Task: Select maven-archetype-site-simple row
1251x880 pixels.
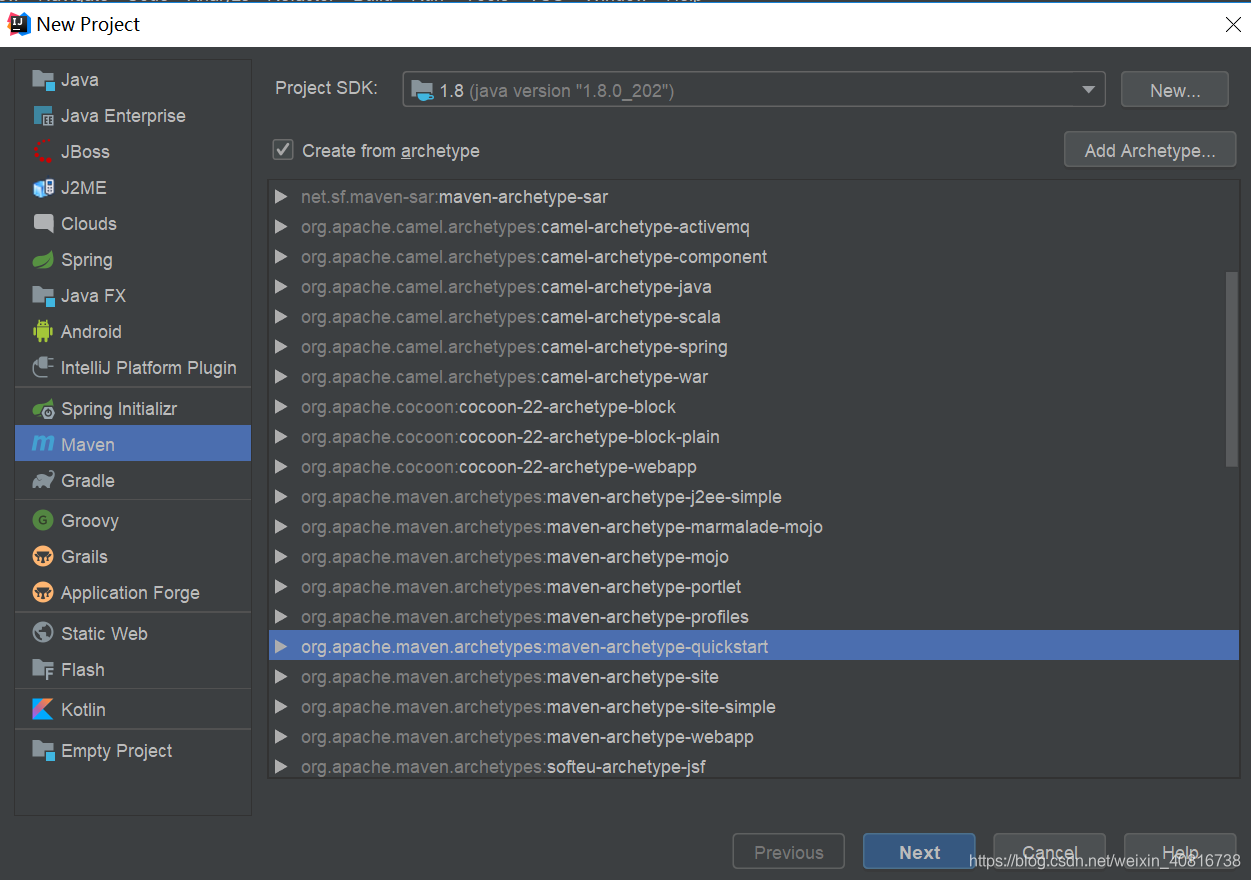Action: click(x=754, y=707)
